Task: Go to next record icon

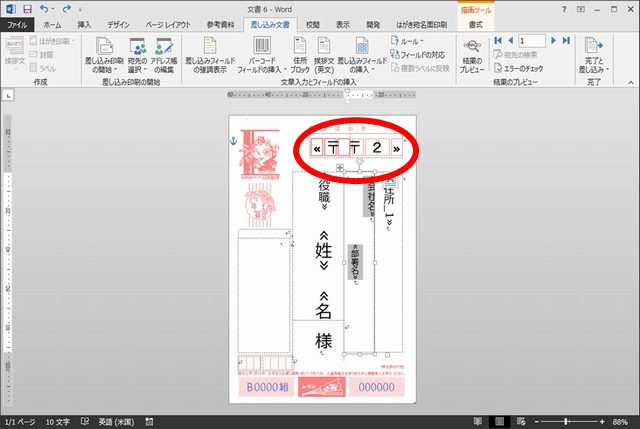Action: (x=553, y=40)
